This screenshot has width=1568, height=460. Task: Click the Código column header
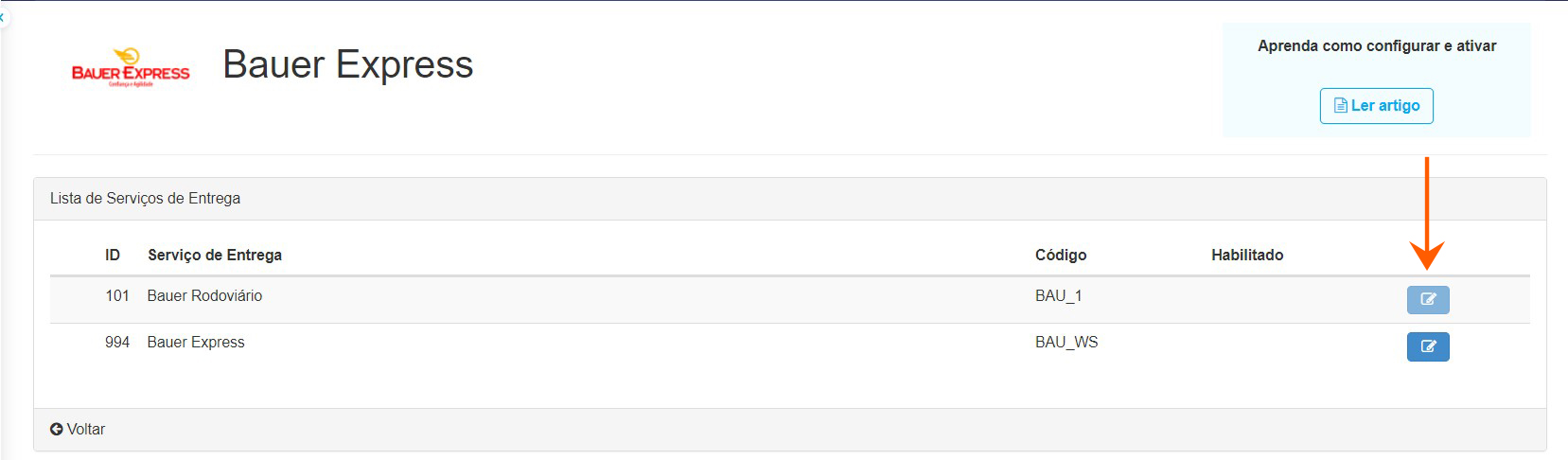[1061, 255]
